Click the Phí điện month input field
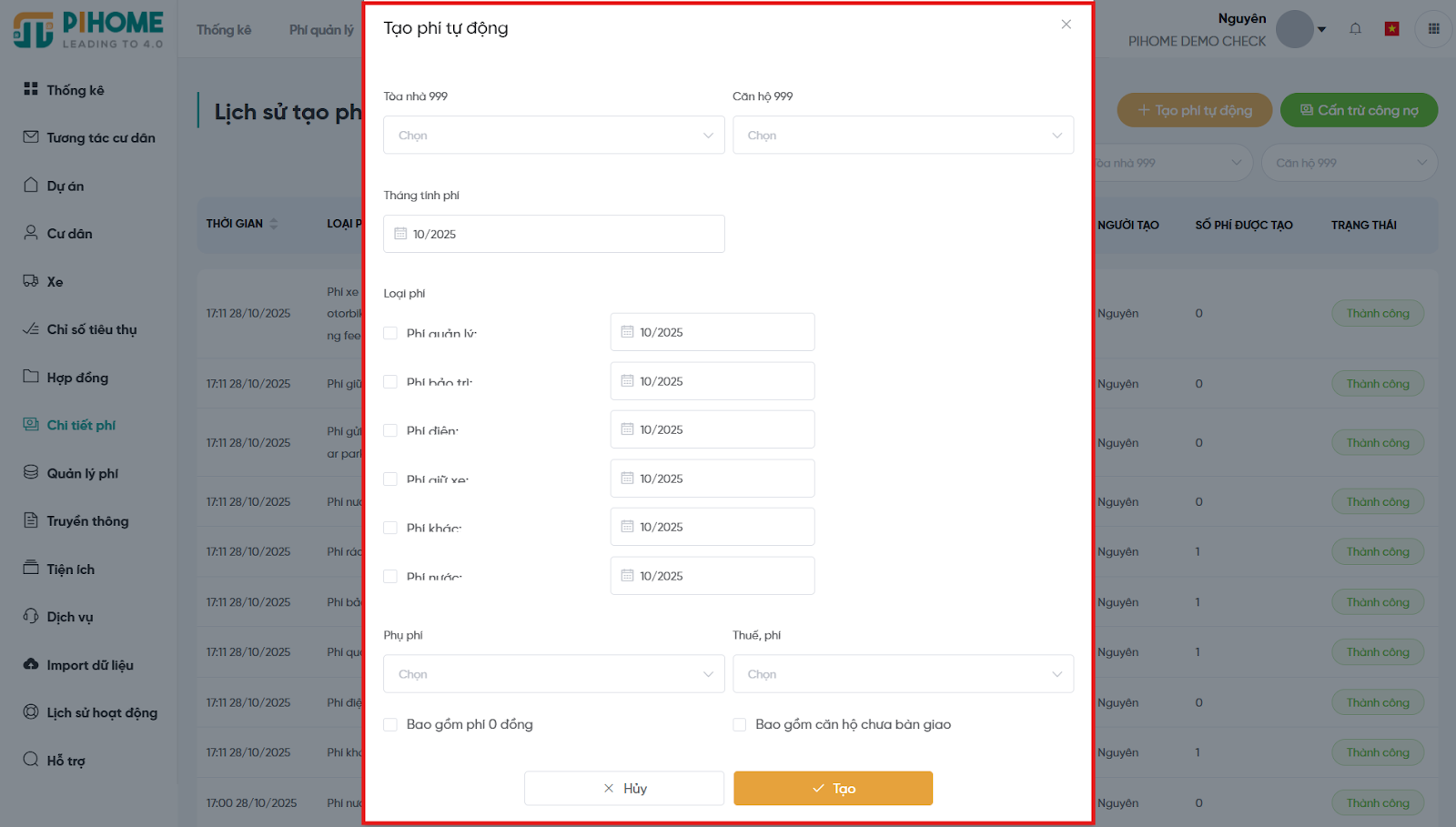This screenshot has width=1456, height=827. point(712,429)
